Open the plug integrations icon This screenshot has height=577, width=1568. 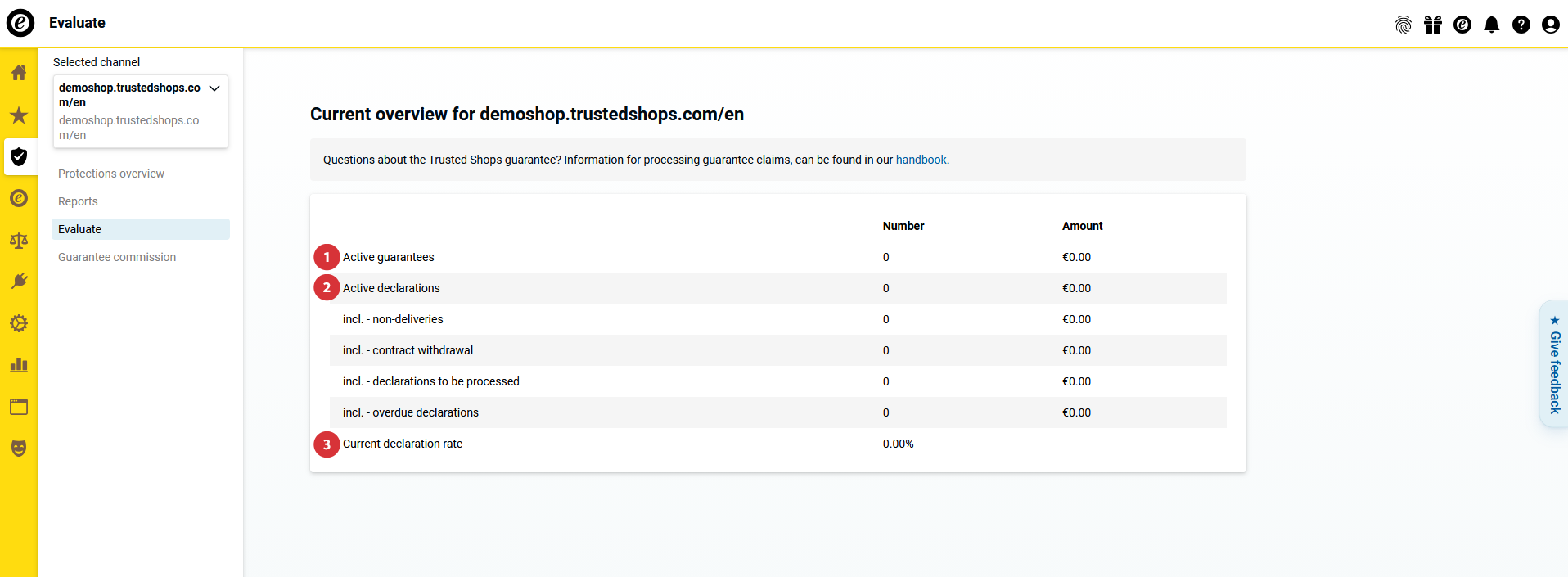click(19, 282)
